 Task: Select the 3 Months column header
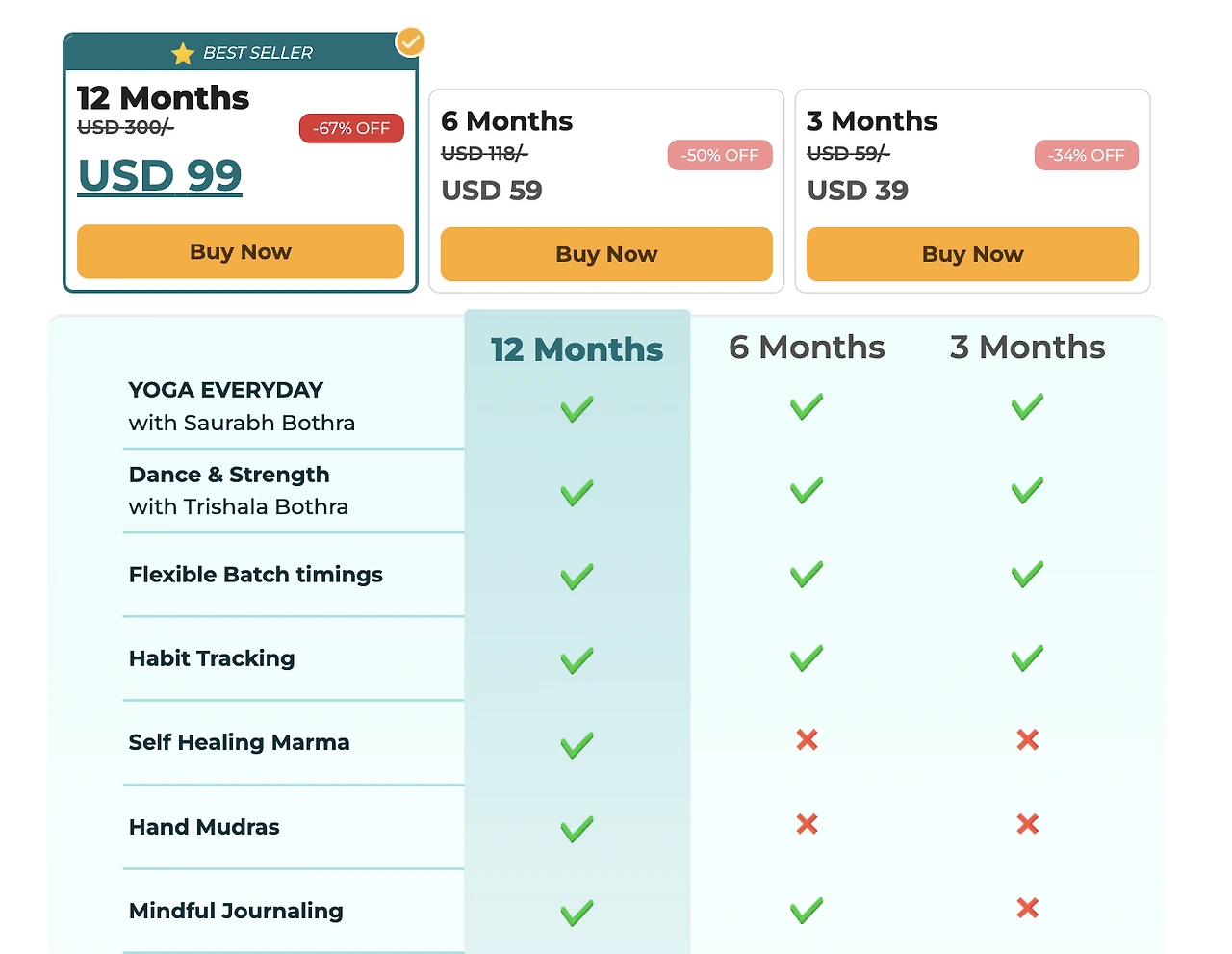1027,348
